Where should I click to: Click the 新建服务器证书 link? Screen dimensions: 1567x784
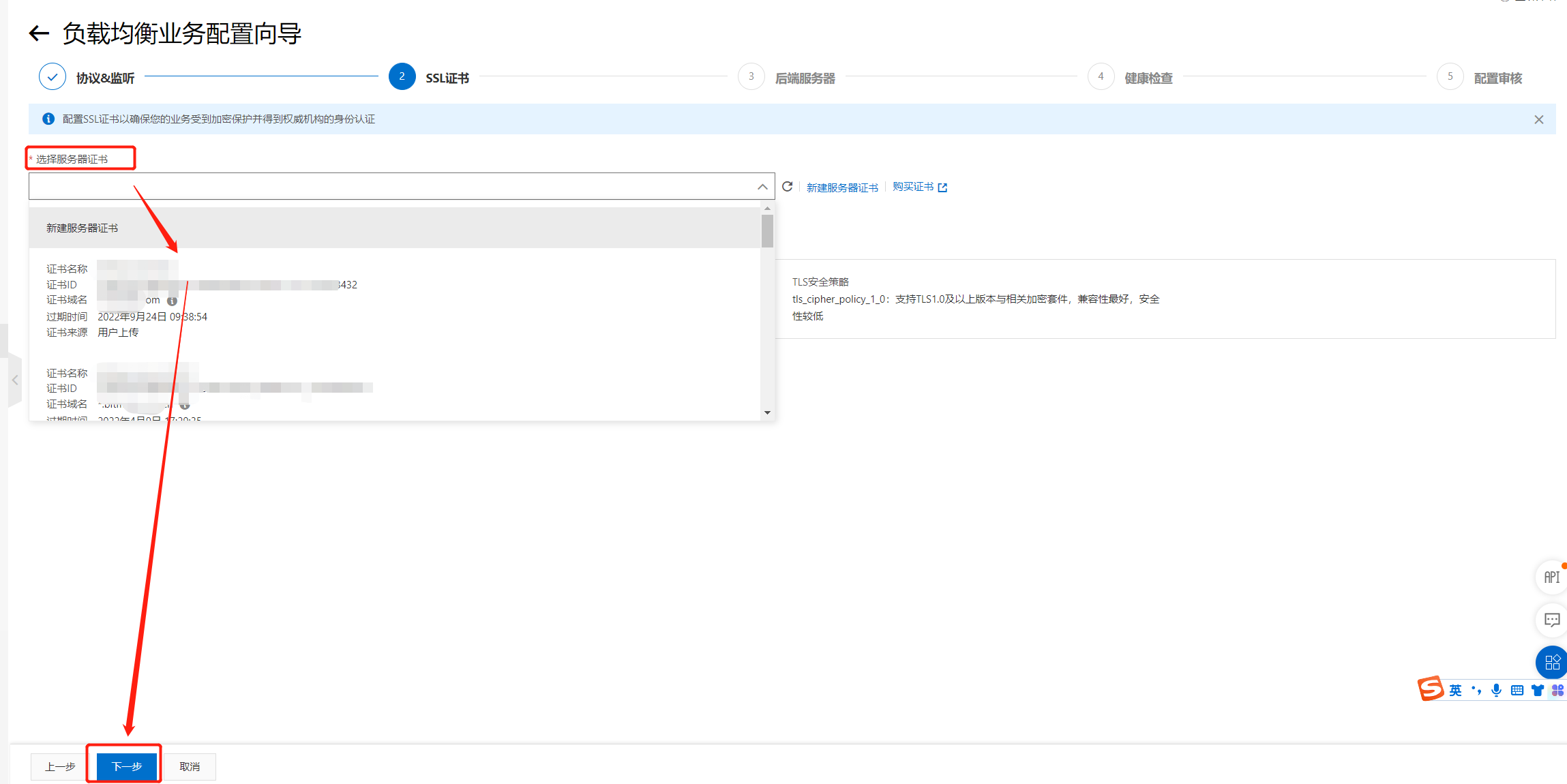[841, 187]
